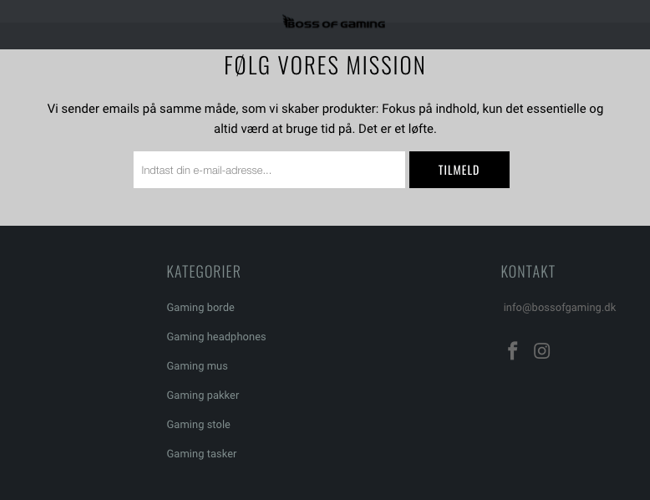650x500 pixels.
Task: Click the Boss of Gaming logo
Action: coord(333,22)
